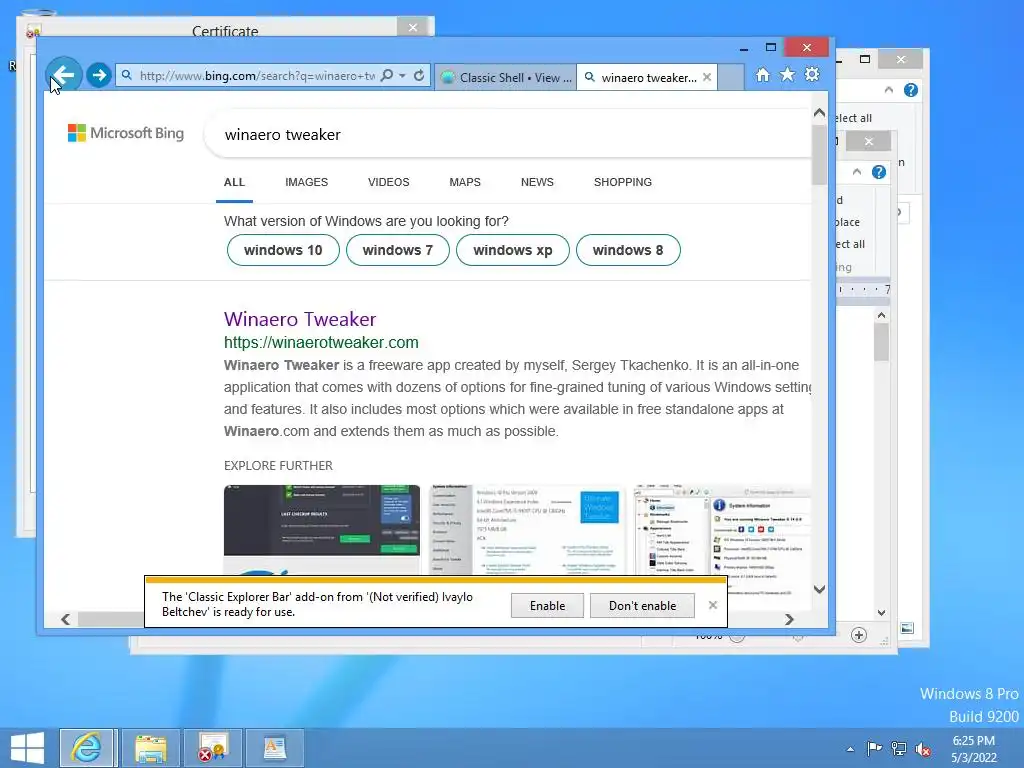
Task: Open address bar autocomplete dropdown arrow
Action: point(402,76)
